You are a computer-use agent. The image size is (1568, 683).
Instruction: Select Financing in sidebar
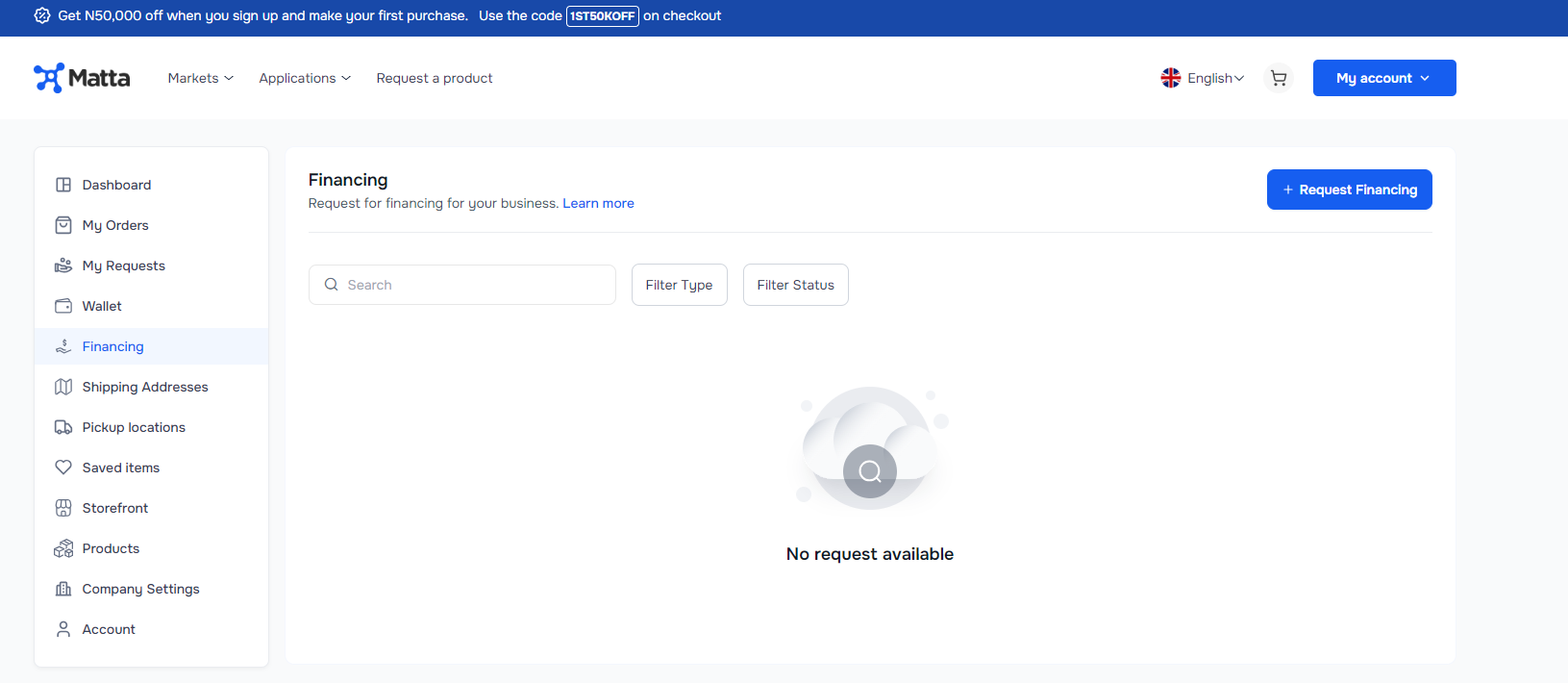coord(151,346)
